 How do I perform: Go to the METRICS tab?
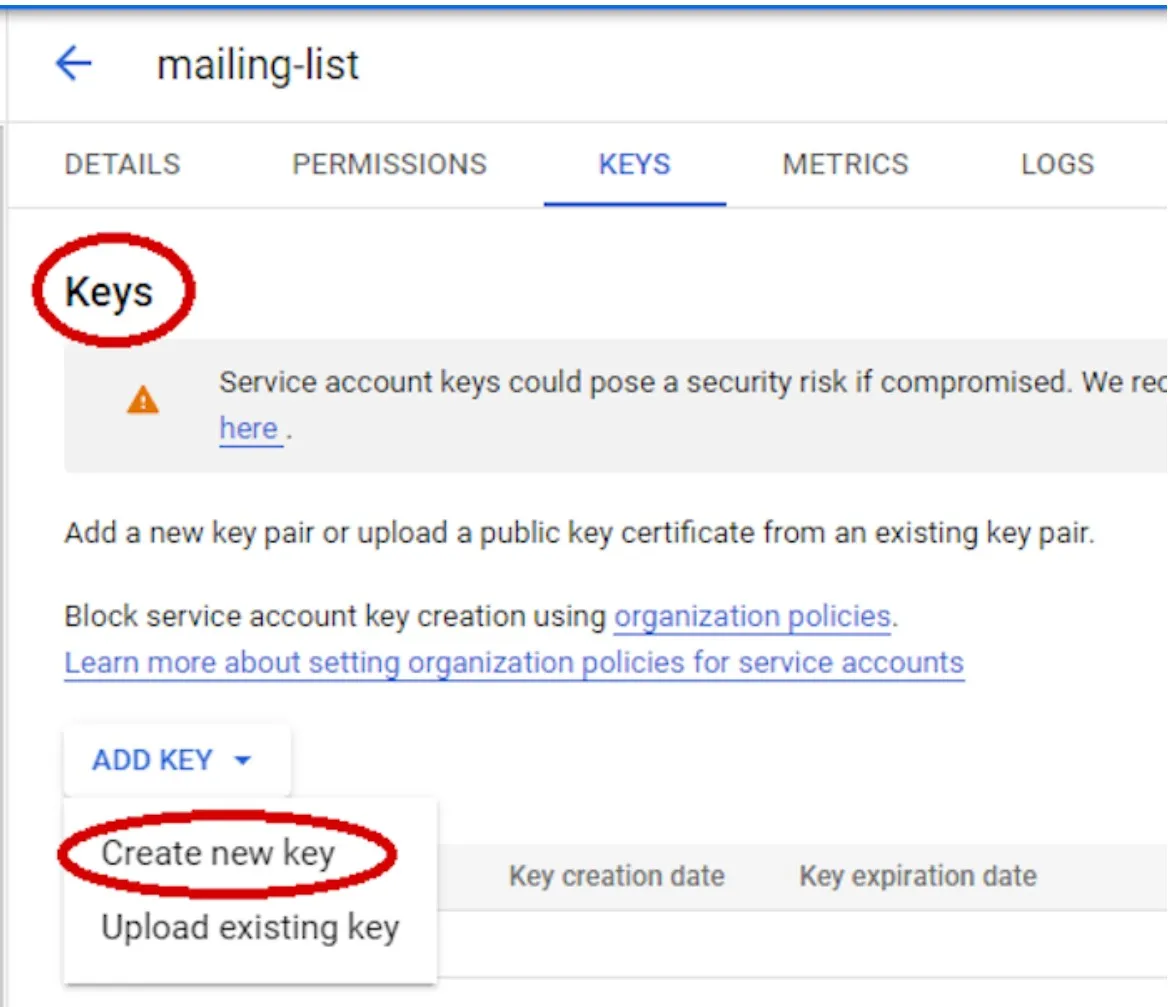point(845,165)
